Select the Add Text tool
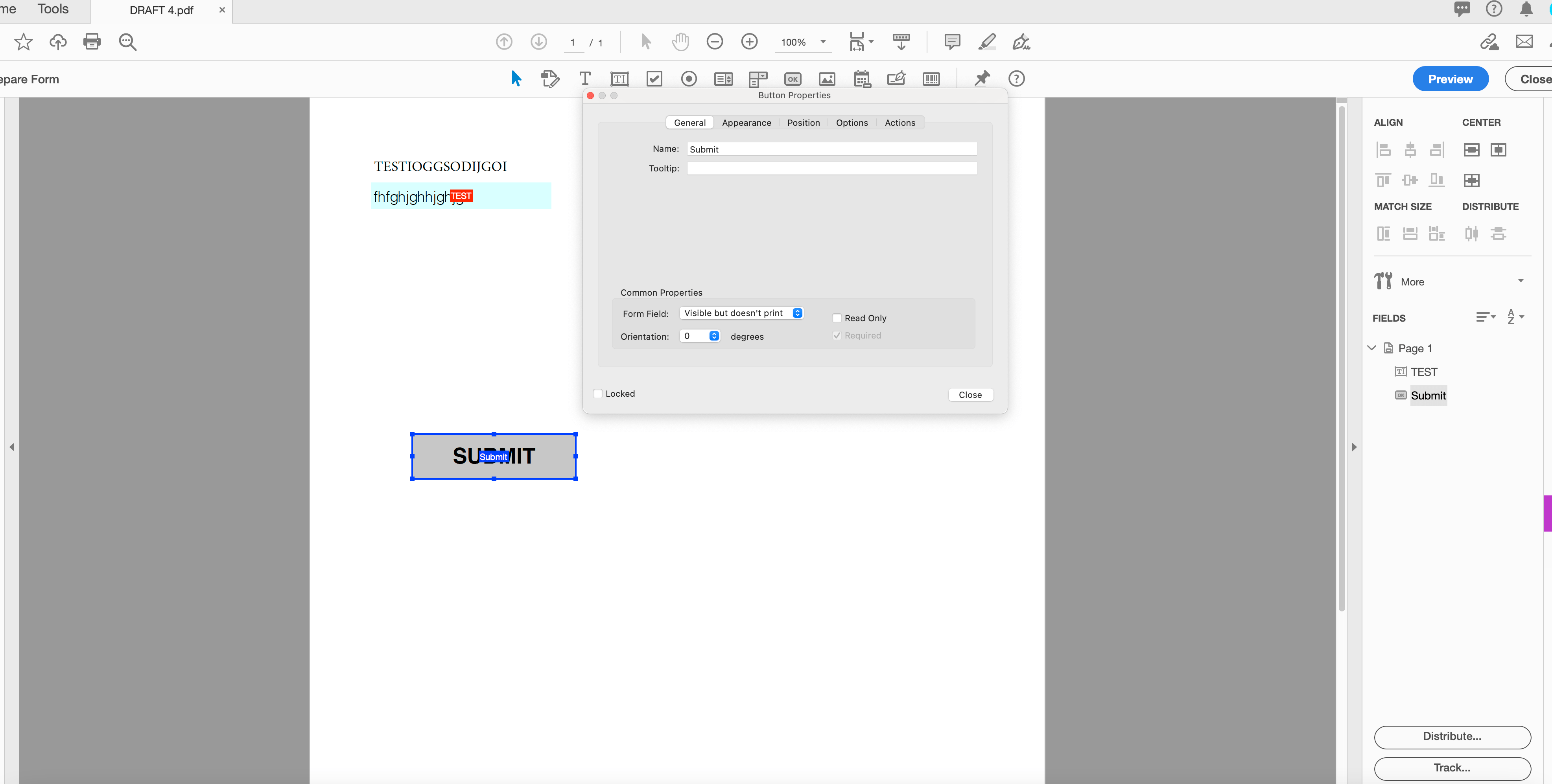 click(584, 79)
